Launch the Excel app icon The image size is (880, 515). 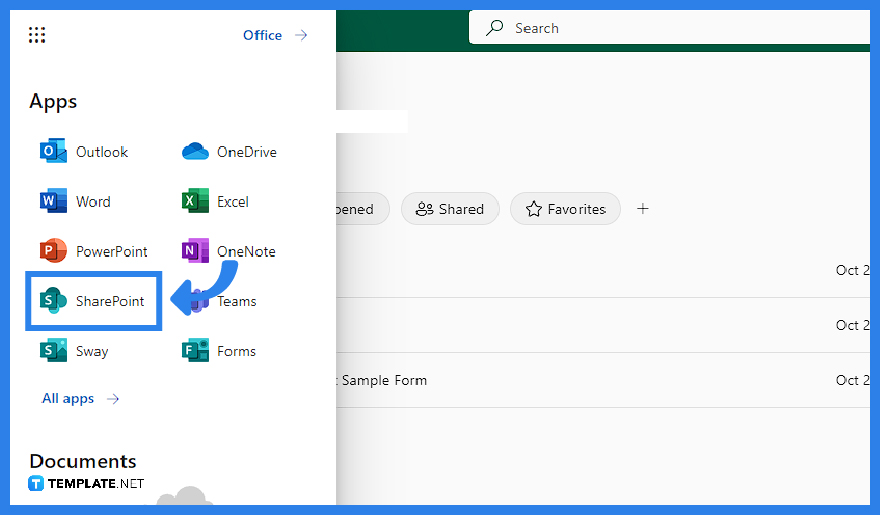[195, 201]
